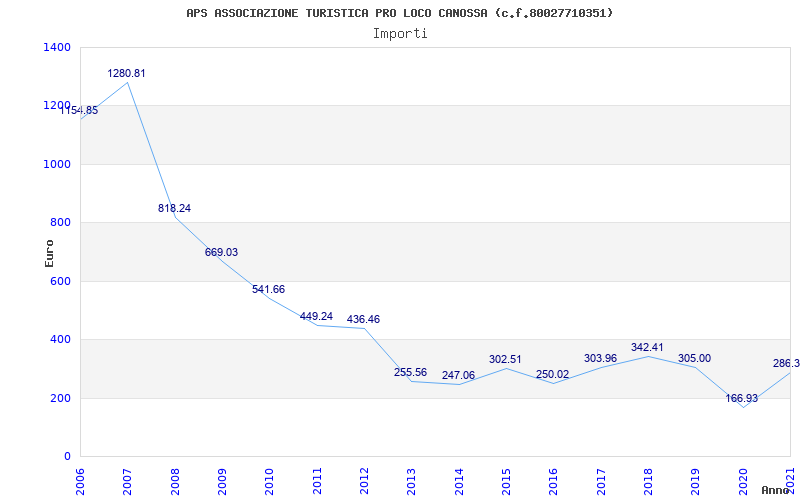
Task: Select the 2019 x-axis year label
Action: [695, 482]
